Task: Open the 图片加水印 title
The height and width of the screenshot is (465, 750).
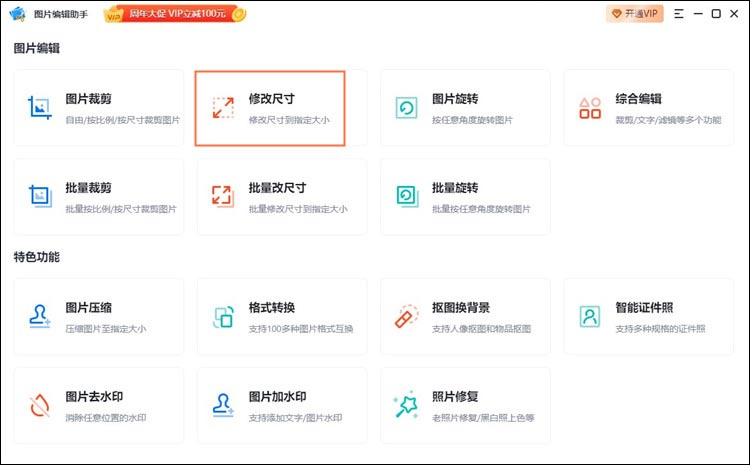Action: tap(277, 397)
